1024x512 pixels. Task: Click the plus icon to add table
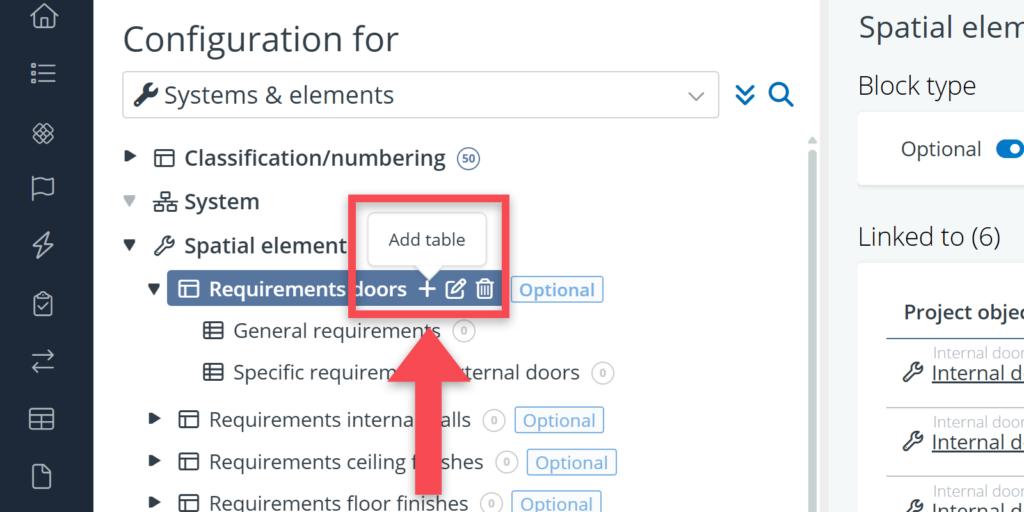[x=427, y=290]
